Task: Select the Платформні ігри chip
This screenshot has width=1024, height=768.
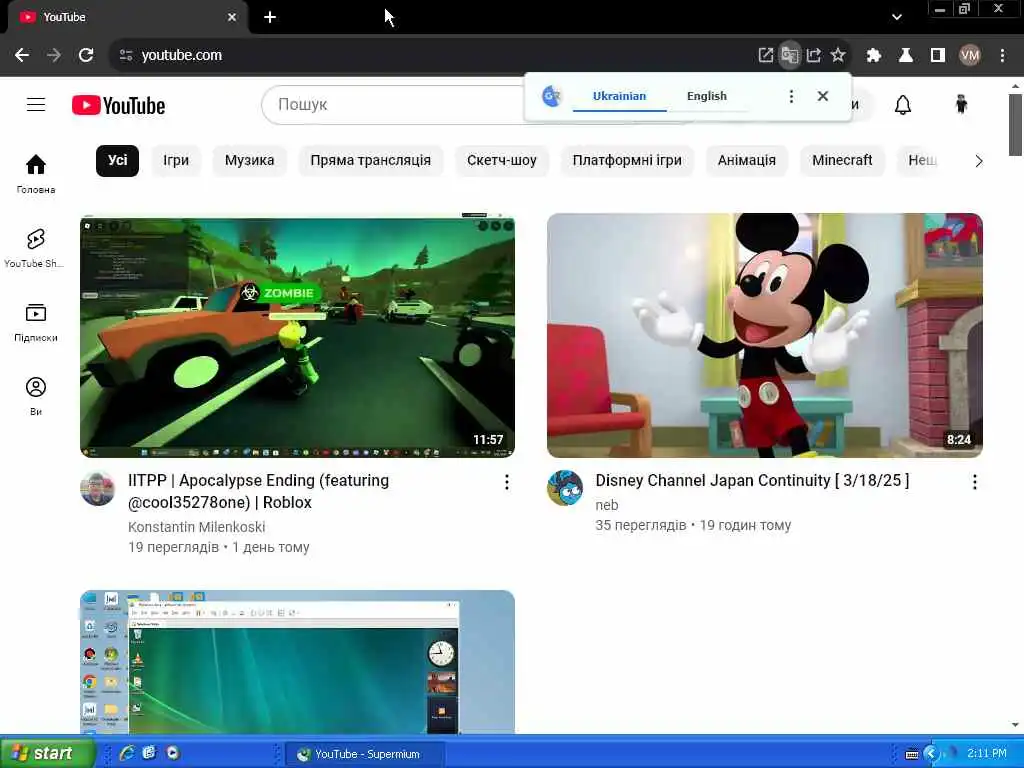Action: pos(627,161)
